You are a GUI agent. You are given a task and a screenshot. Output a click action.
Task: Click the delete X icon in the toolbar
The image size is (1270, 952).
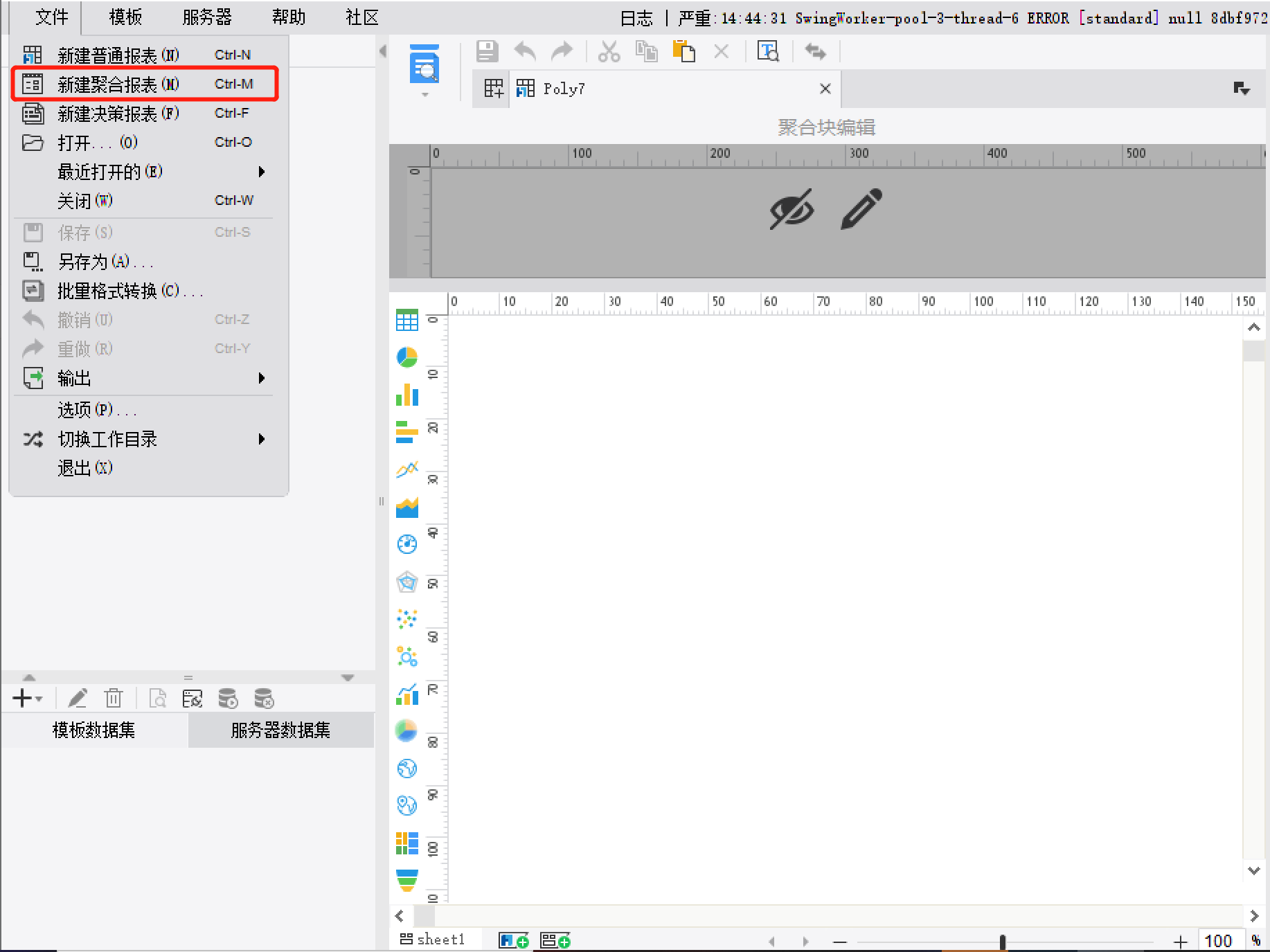pyautogui.click(x=722, y=51)
